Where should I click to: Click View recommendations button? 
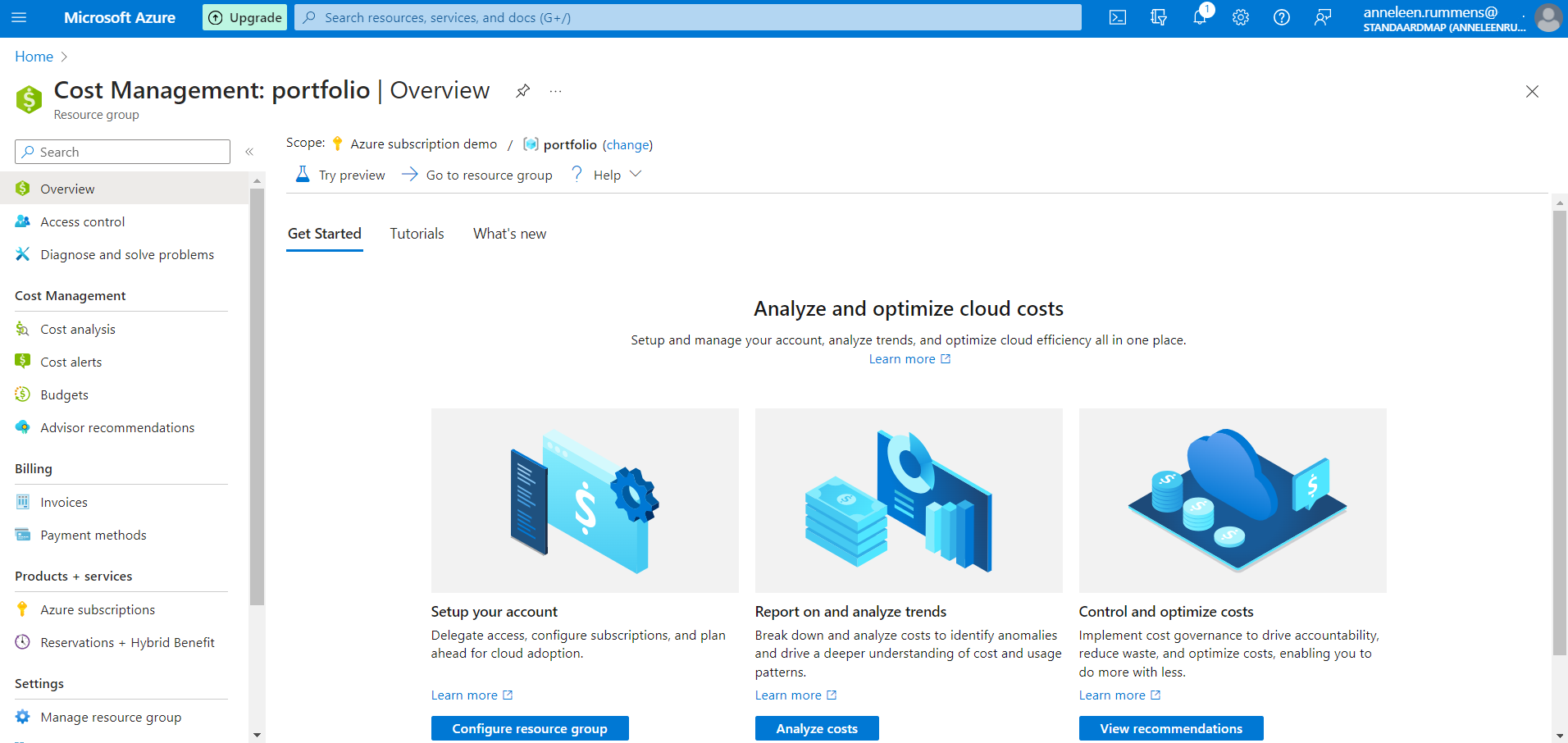click(x=1171, y=728)
